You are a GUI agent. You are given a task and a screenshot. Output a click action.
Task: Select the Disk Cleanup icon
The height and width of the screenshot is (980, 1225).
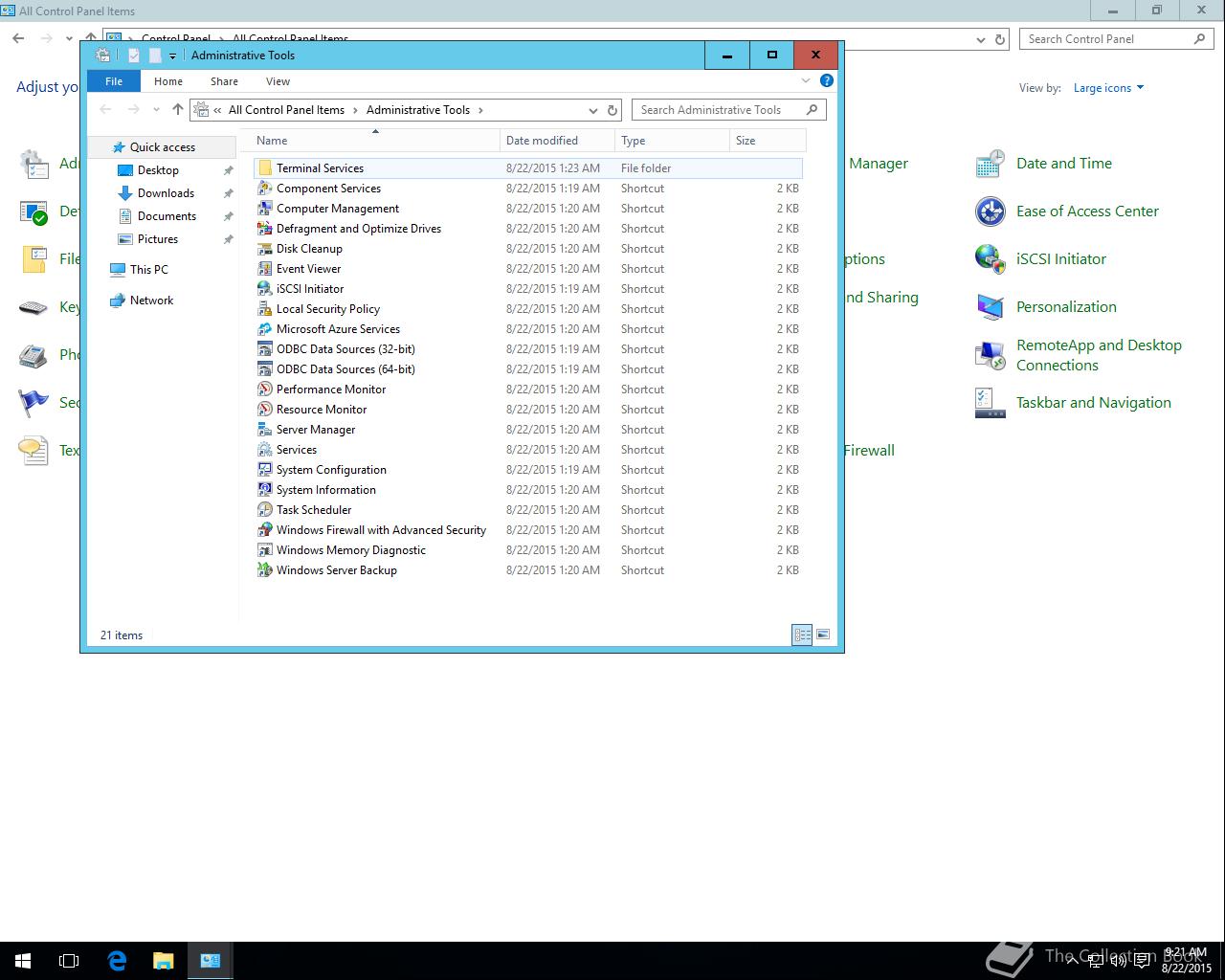[x=265, y=249]
